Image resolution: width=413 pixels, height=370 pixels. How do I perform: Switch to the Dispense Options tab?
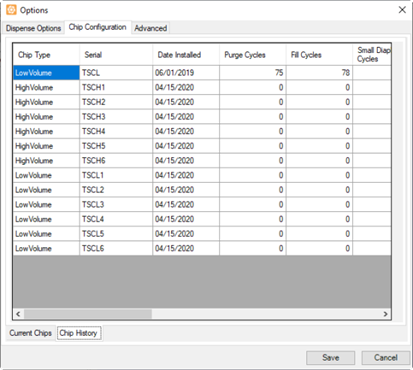tap(33, 28)
